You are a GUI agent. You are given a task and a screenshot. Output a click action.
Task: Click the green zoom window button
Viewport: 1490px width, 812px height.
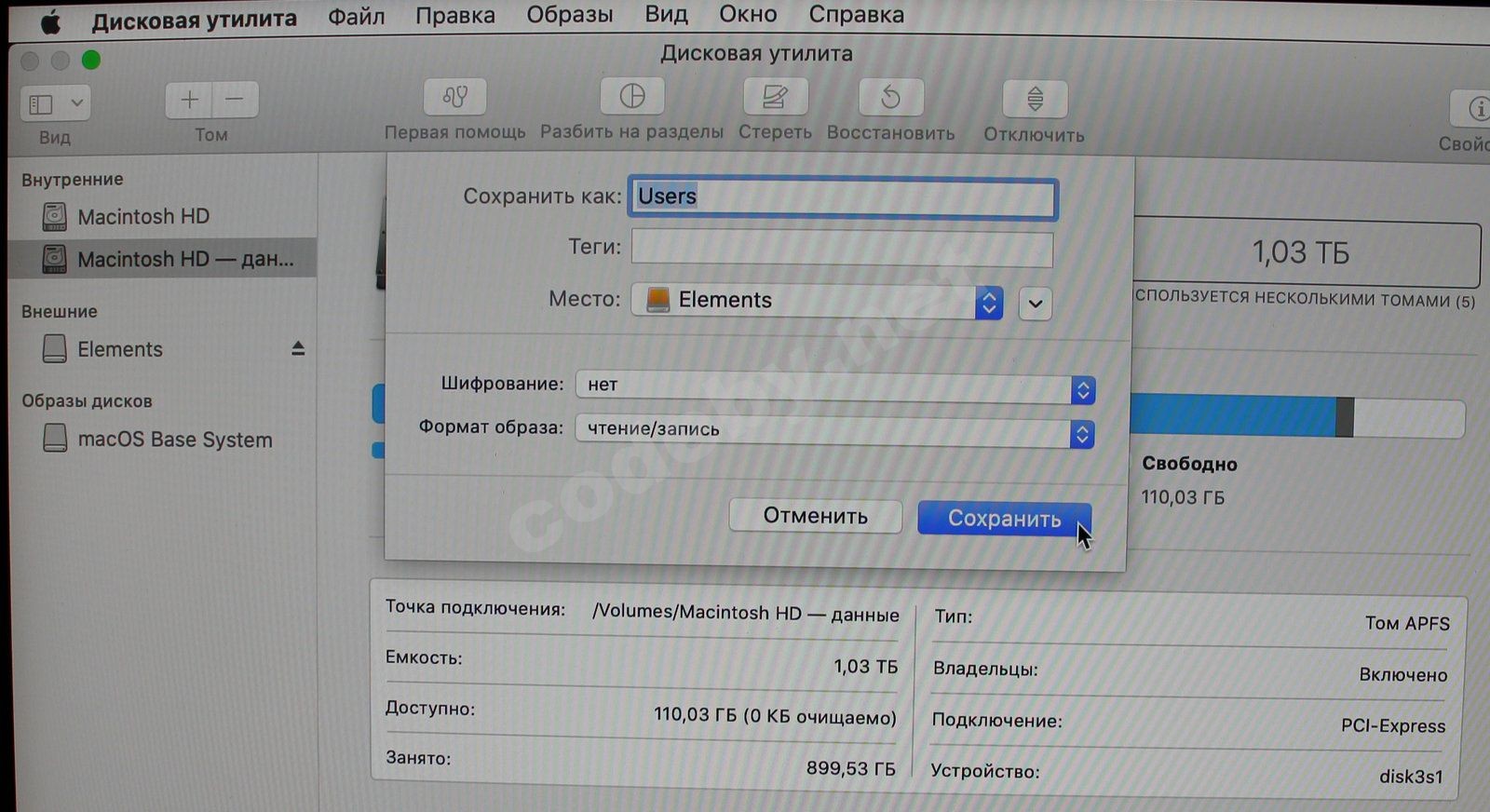[x=90, y=61]
